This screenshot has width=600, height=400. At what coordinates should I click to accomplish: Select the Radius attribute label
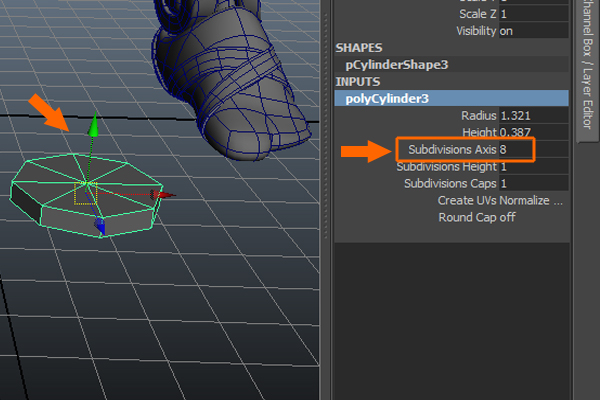point(478,116)
